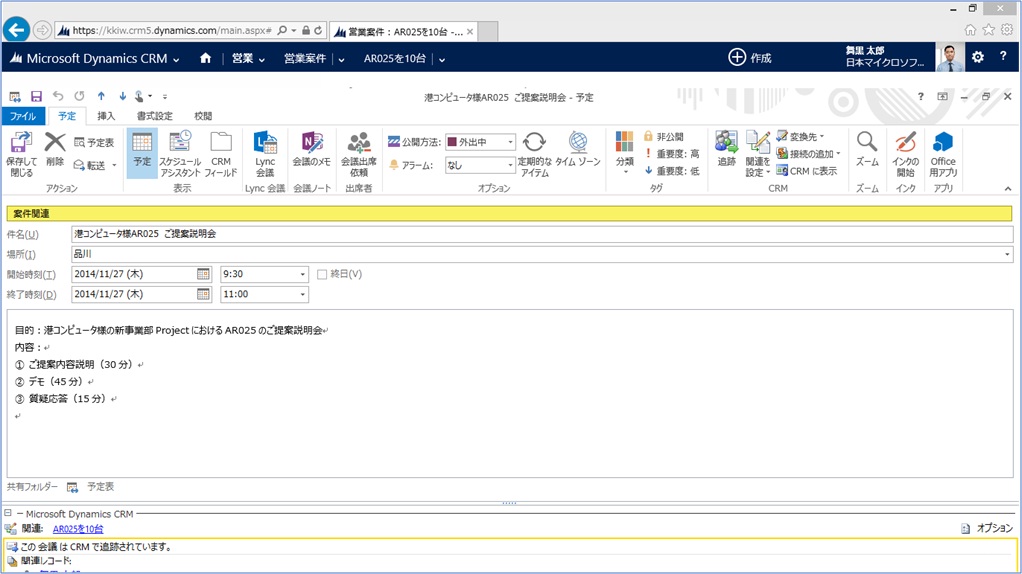Open the Recurrence (定期的なアイテム) settings
Viewport: 1022px width, 574px height.
(x=534, y=154)
